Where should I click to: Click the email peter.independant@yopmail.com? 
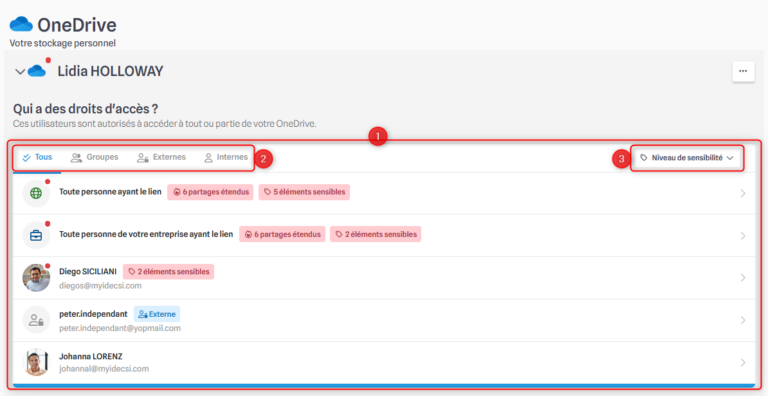[120, 328]
